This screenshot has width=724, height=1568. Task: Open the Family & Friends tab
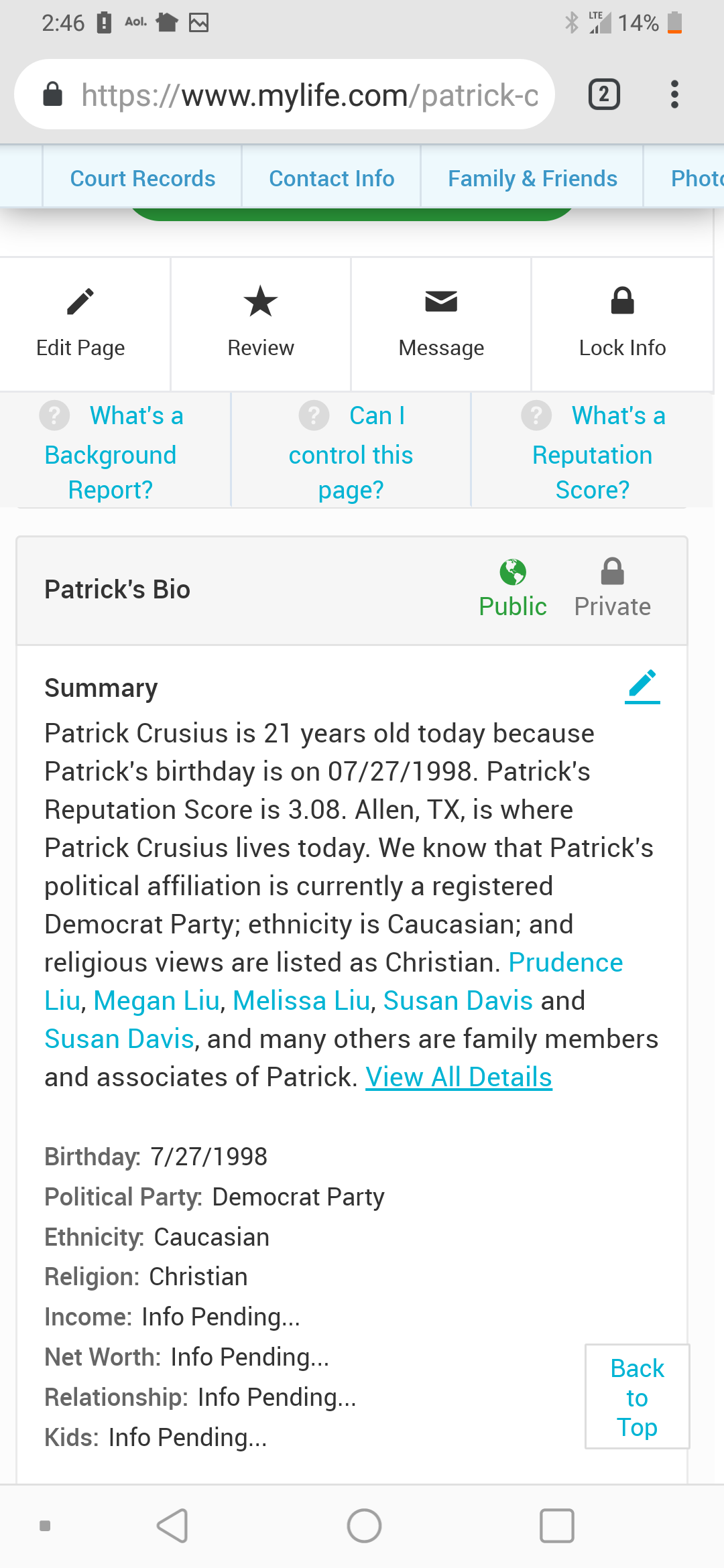click(x=532, y=179)
